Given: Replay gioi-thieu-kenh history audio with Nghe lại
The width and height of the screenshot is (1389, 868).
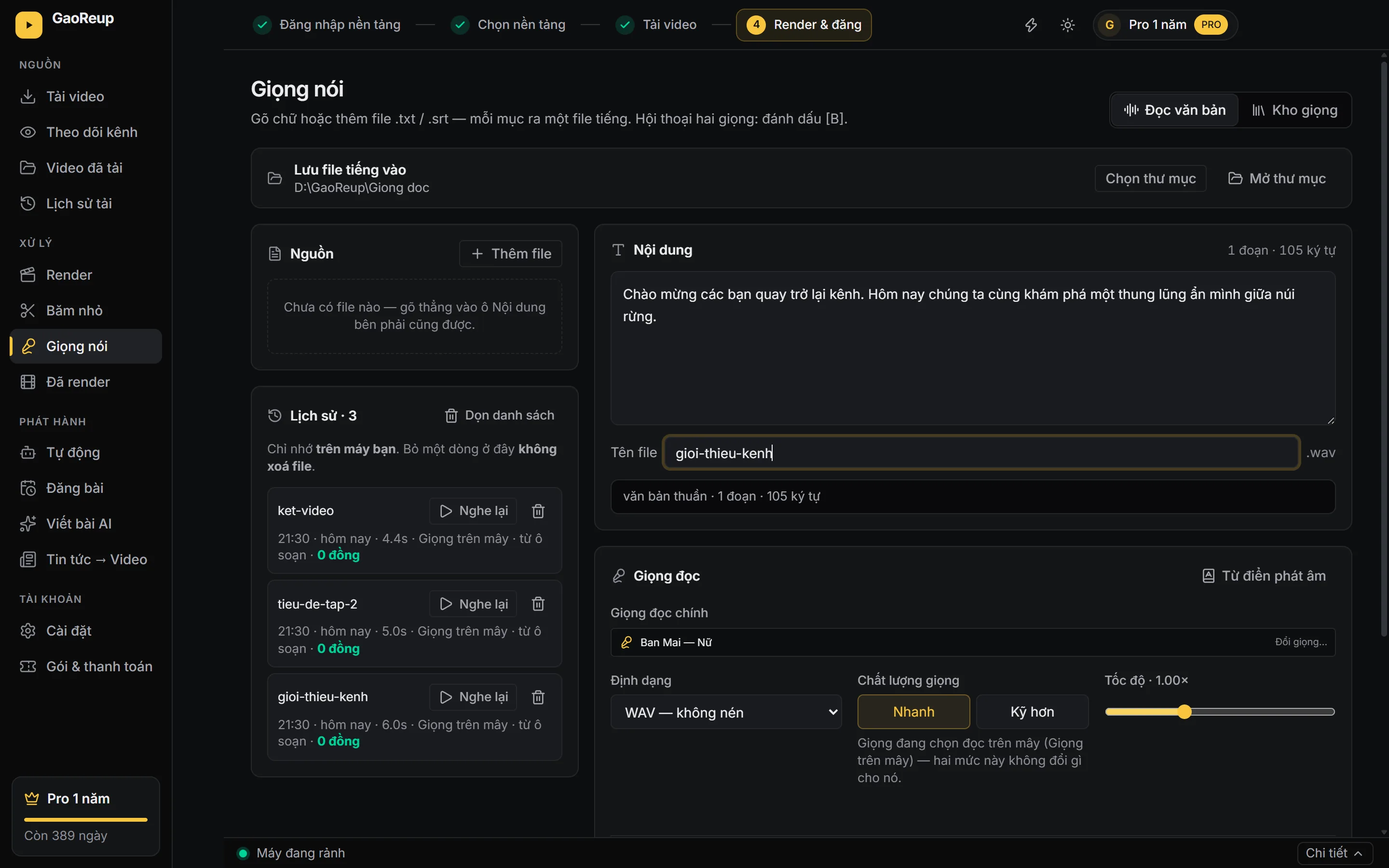Looking at the screenshot, I should (x=473, y=697).
